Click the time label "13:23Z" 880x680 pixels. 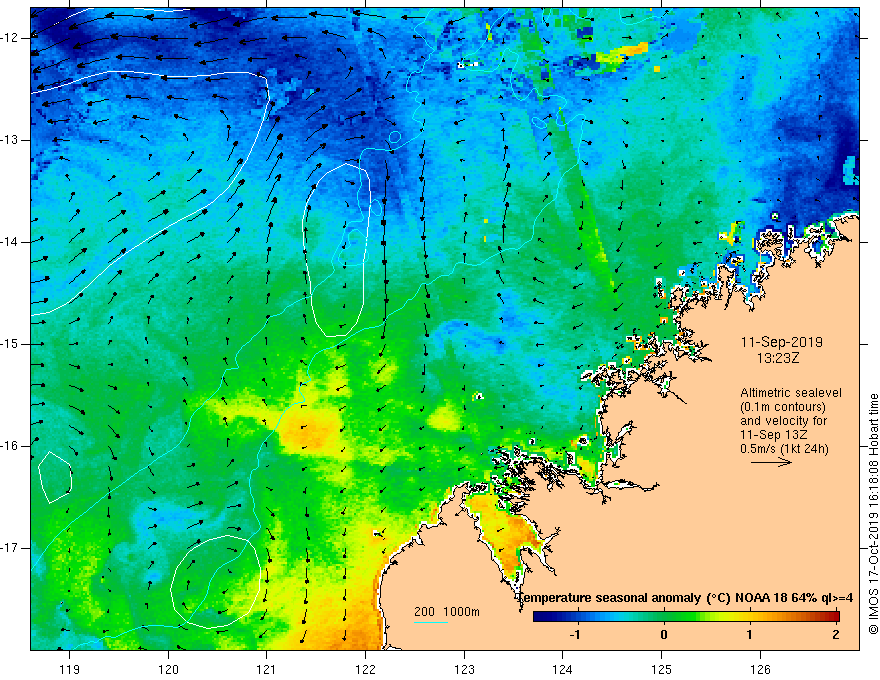(x=777, y=358)
